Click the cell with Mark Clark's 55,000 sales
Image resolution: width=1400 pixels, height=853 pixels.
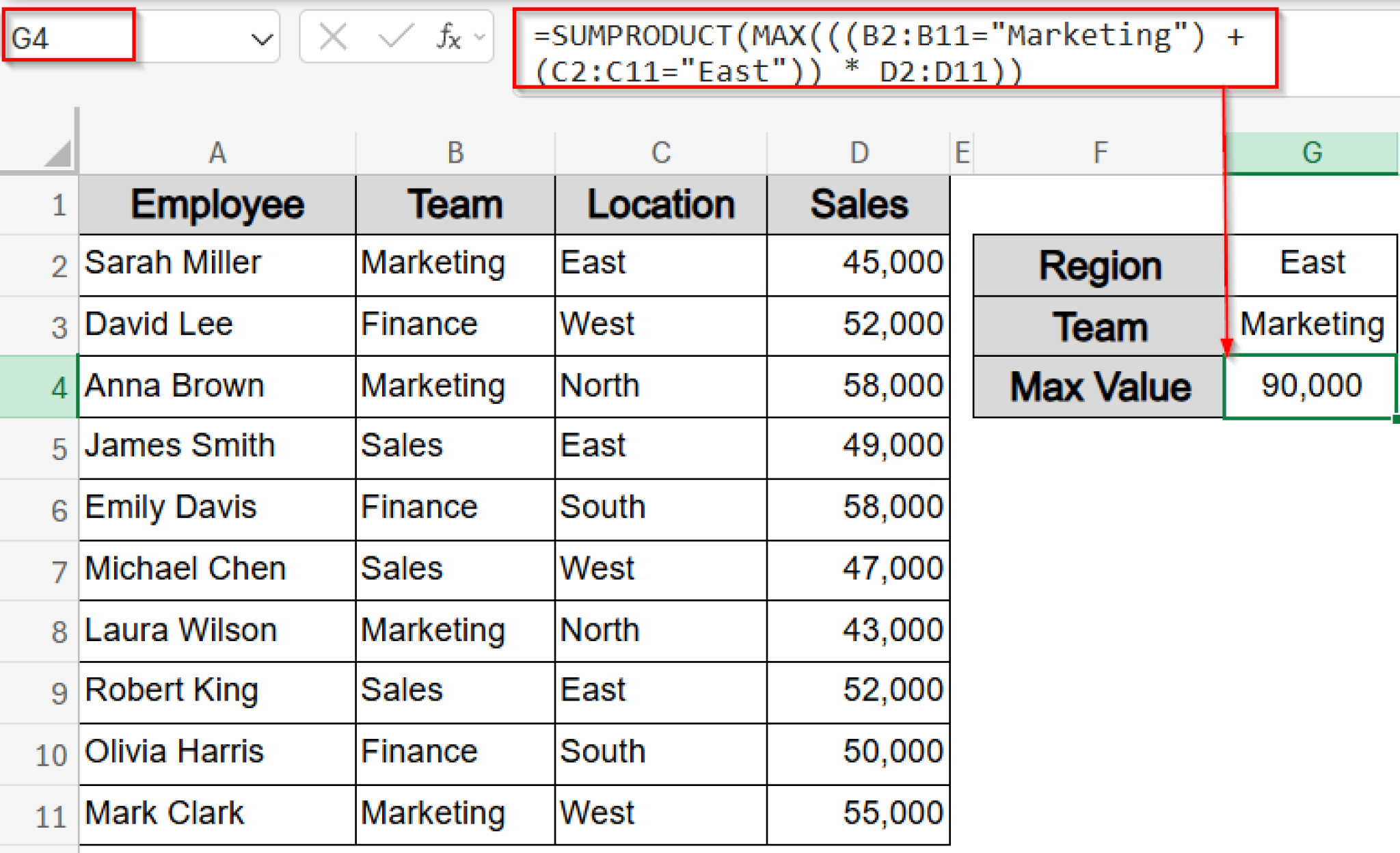[x=859, y=813]
